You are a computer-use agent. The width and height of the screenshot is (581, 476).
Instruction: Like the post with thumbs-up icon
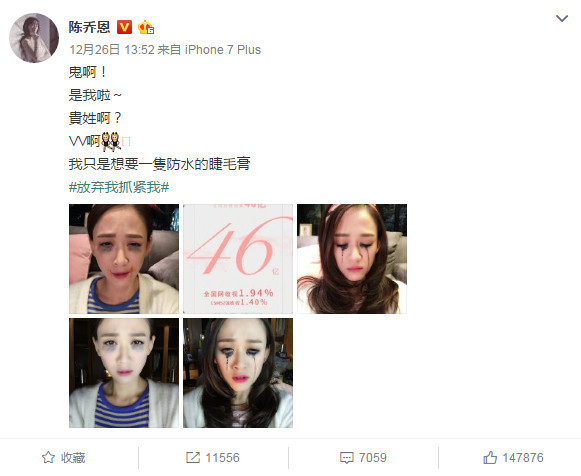[490, 457]
